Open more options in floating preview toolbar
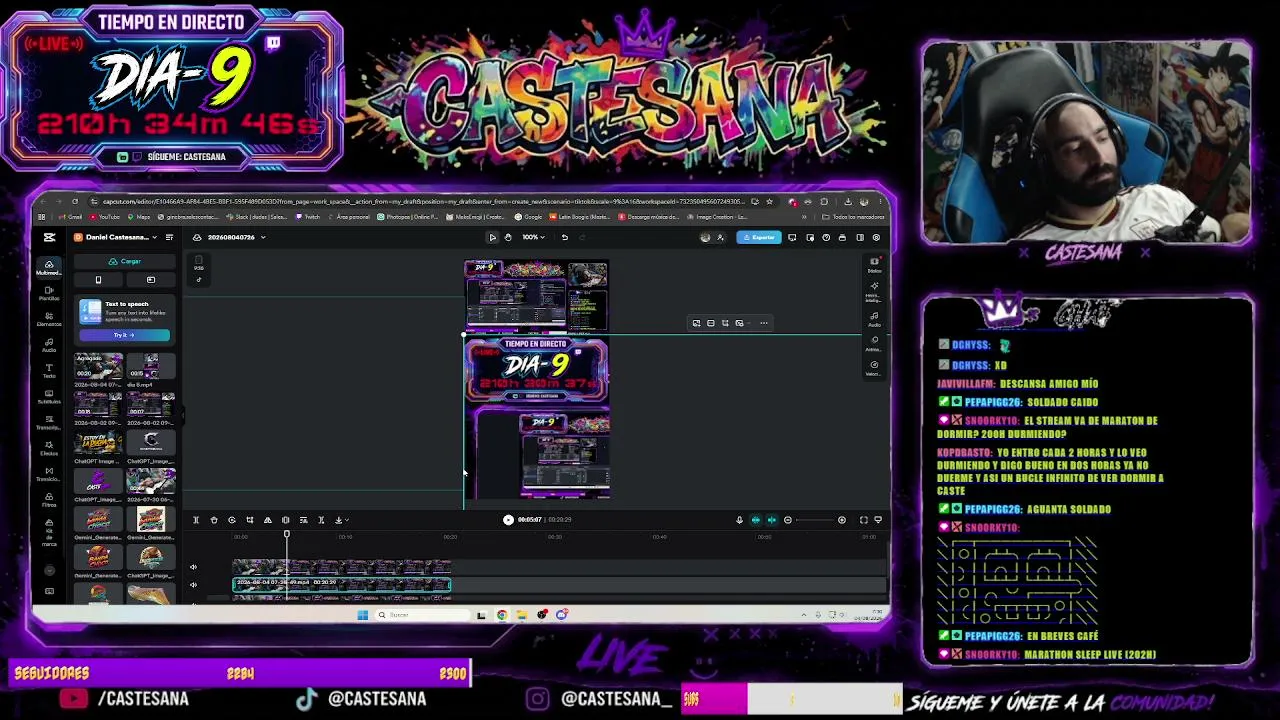The height and width of the screenshot is (720, 1280). 764,323
